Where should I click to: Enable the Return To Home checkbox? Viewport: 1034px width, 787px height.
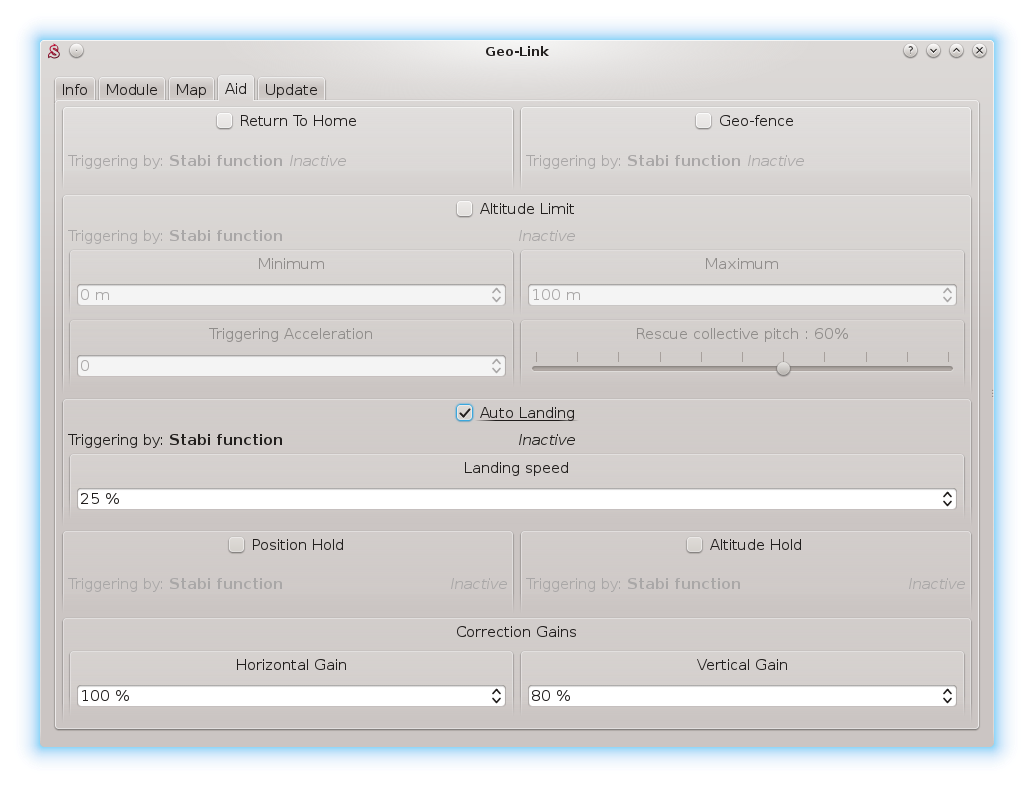coord(225,121)
